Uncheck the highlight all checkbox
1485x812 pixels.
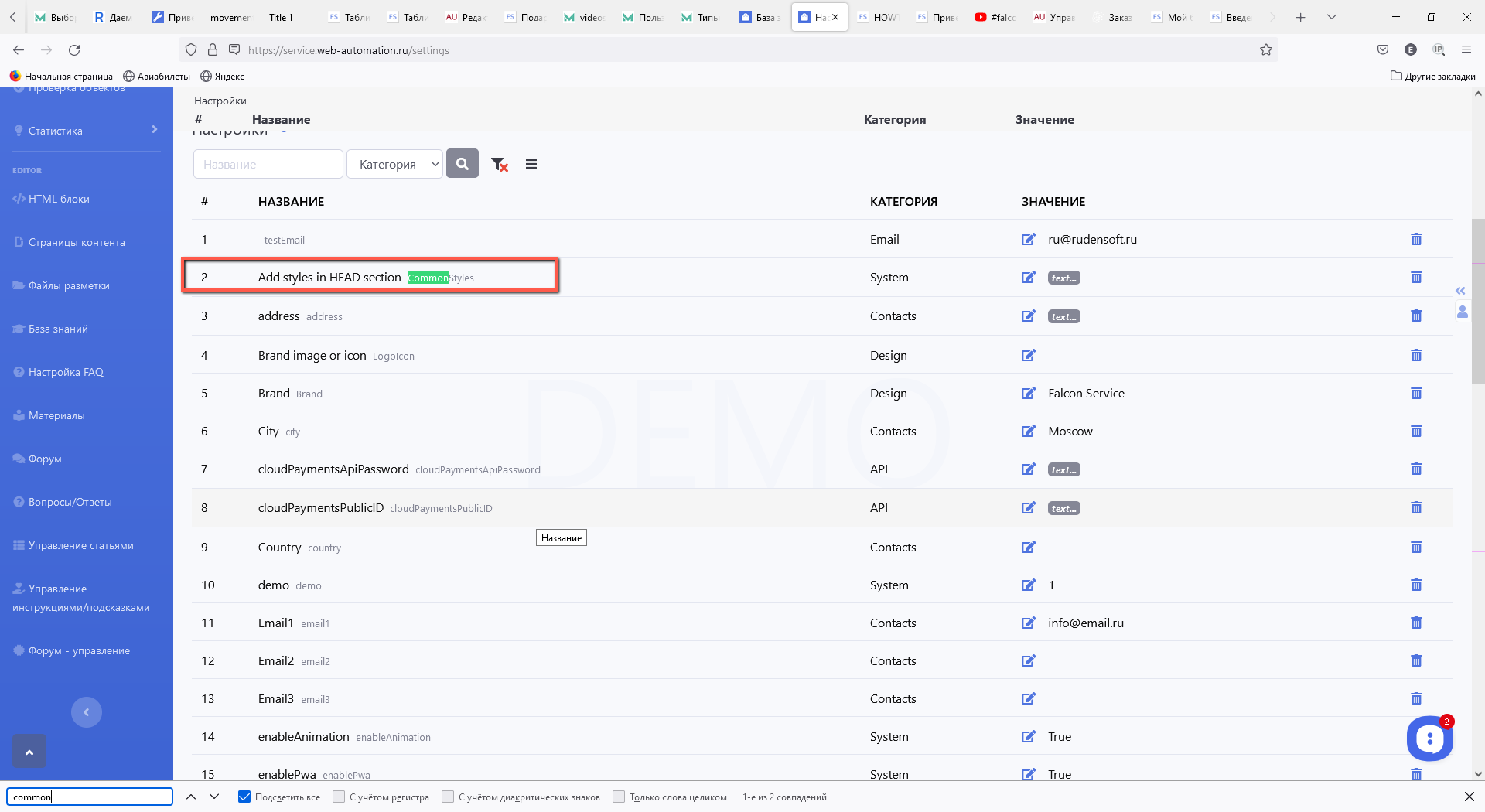pyautogui.click(x=244, y=797)
